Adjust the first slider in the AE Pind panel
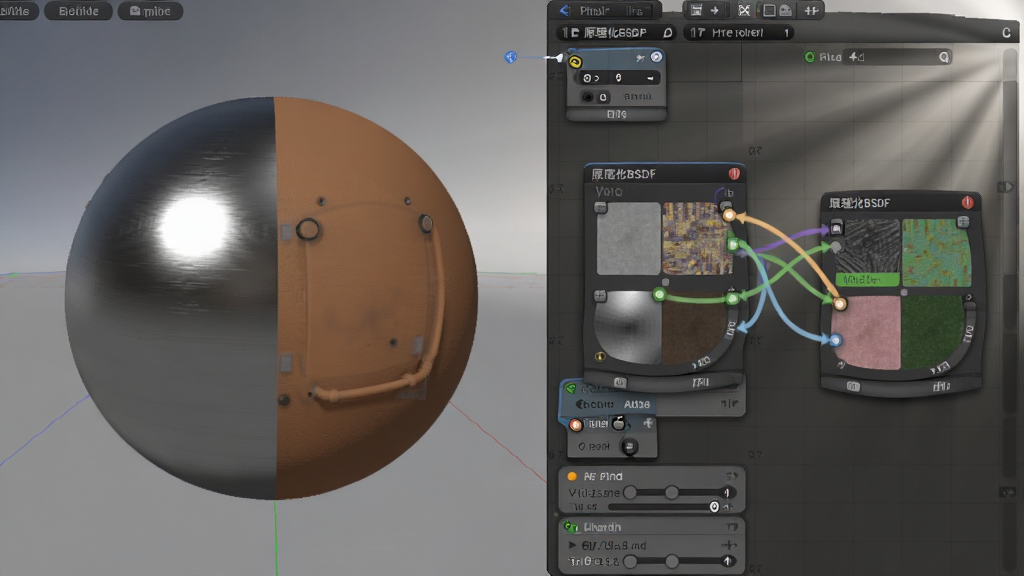This screenshot has height=576, width=1024. [679, 492]
